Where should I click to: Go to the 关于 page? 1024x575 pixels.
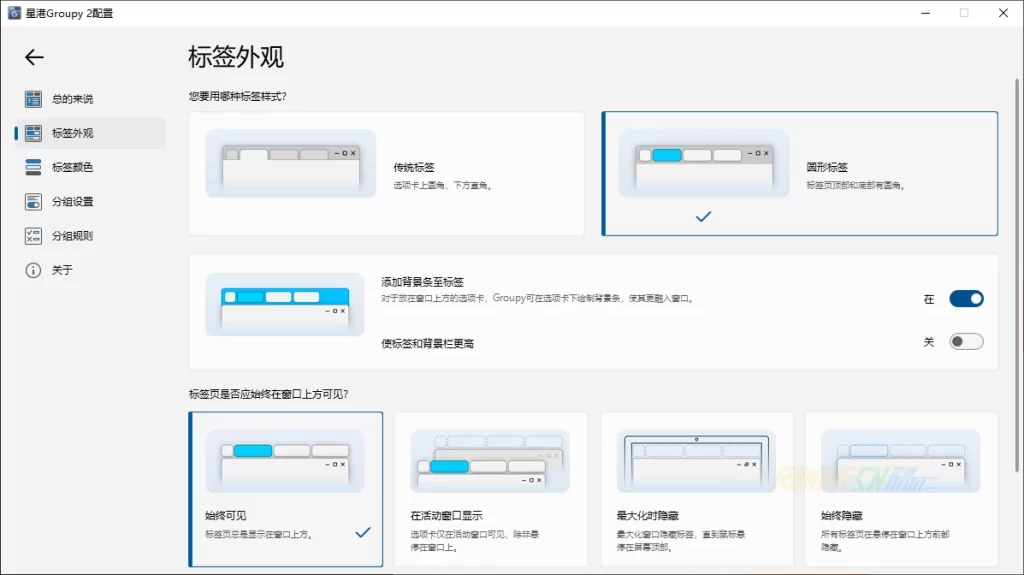coord(62,270)
